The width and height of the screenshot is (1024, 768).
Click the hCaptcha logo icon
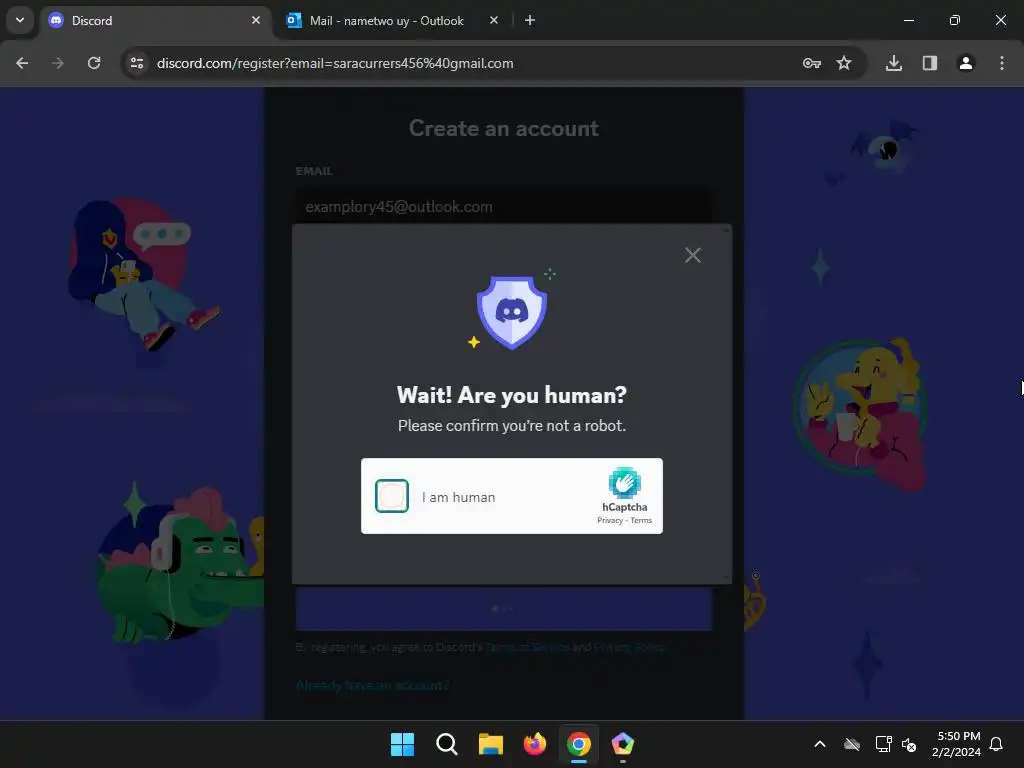[x=625, y=483]
